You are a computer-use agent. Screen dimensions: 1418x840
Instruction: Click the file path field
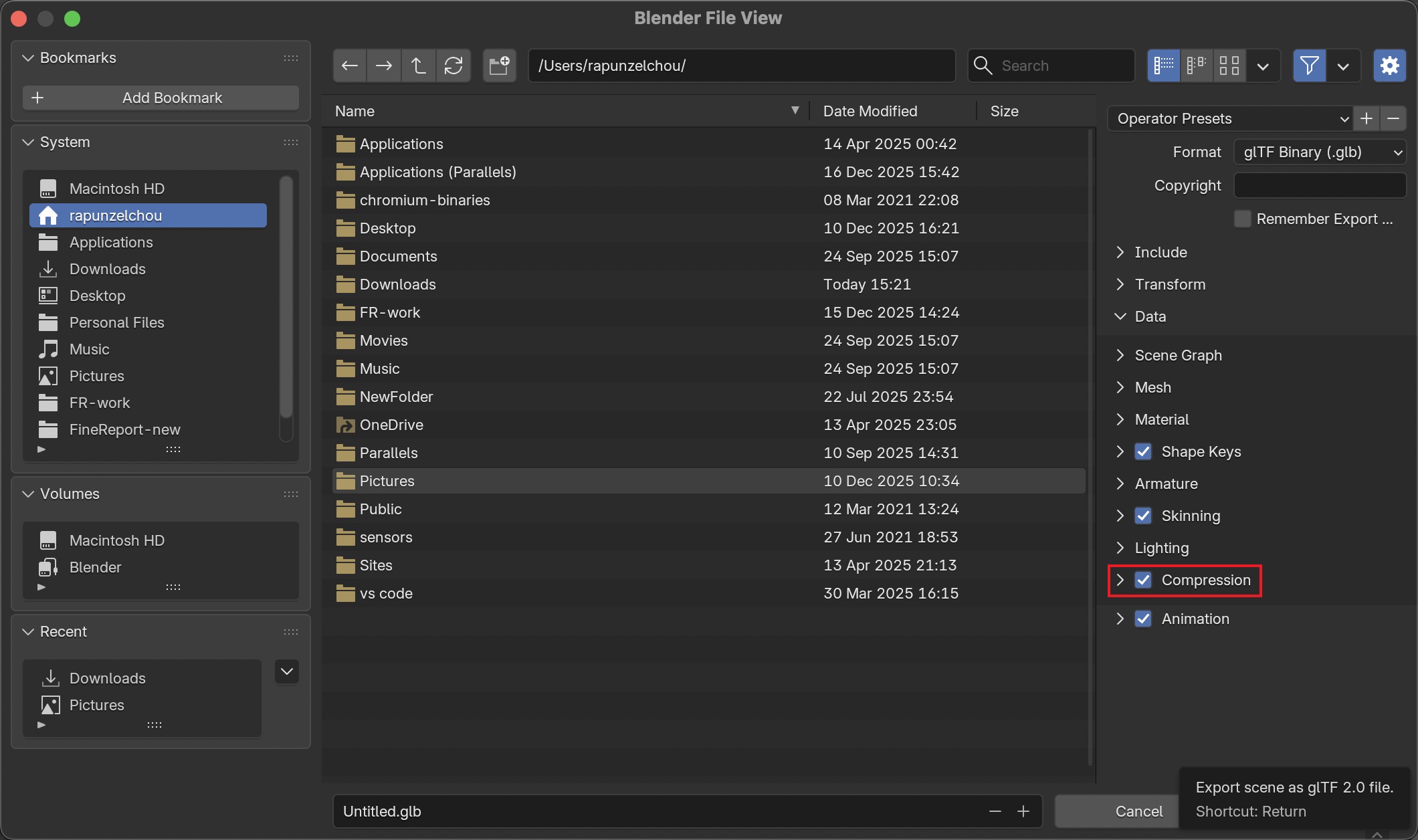741,66
